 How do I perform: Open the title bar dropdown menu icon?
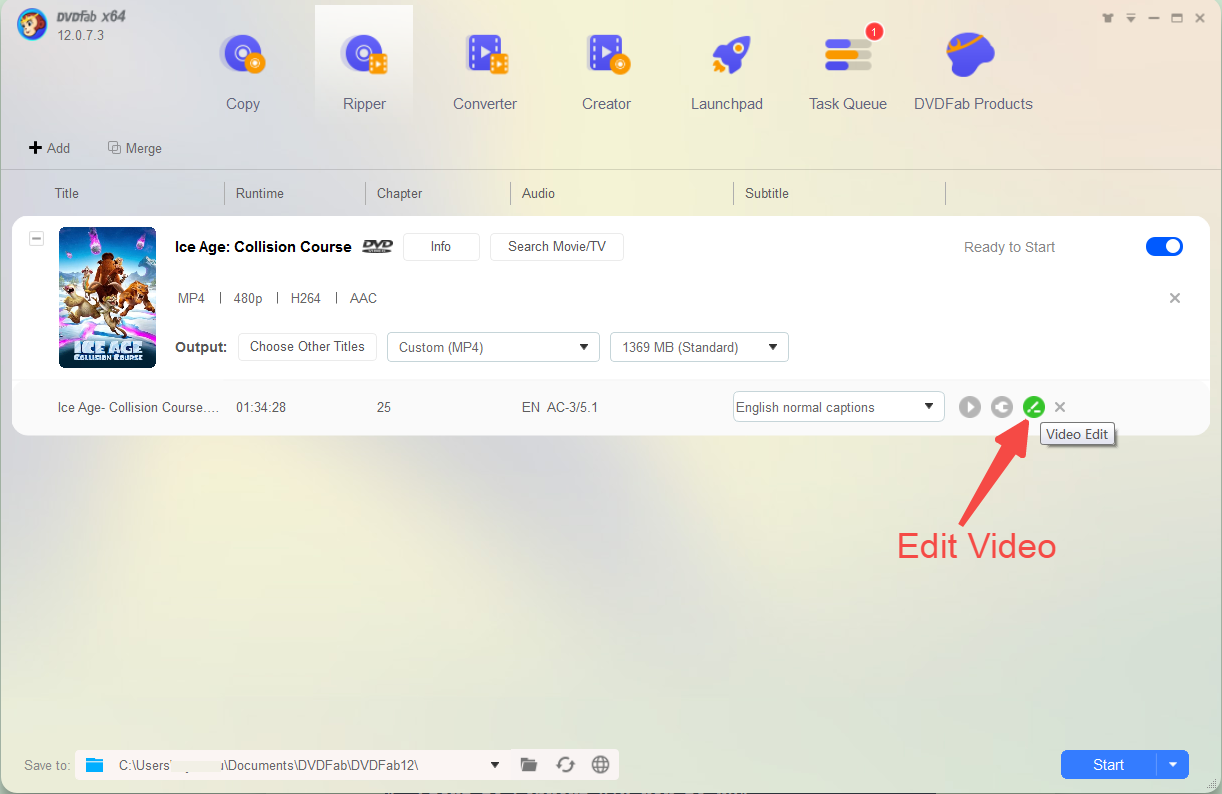[1131, 18]
